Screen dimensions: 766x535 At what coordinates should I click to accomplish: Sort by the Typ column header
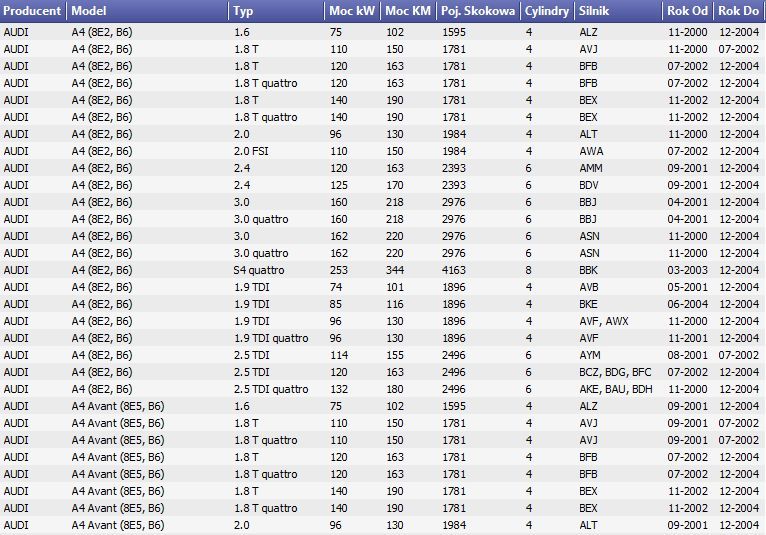276,11
